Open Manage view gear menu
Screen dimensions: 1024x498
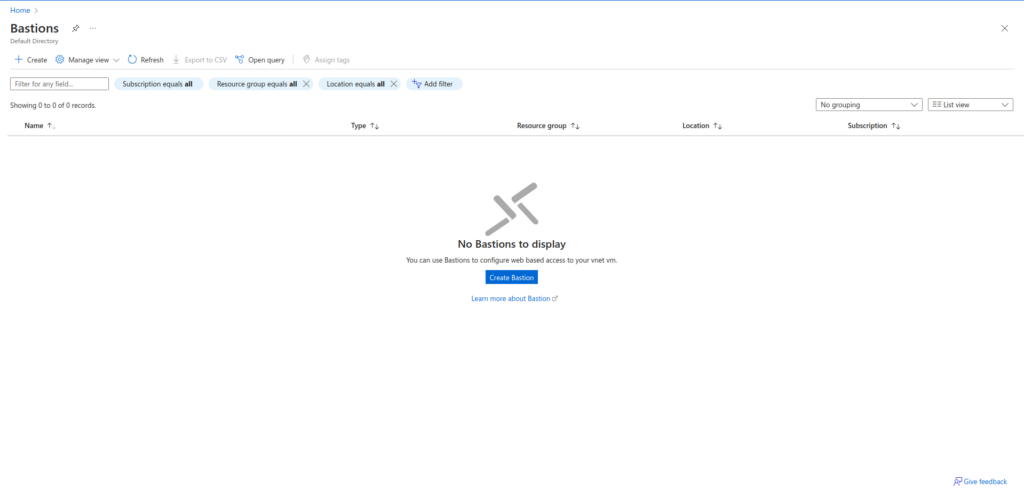click(60, 60)
